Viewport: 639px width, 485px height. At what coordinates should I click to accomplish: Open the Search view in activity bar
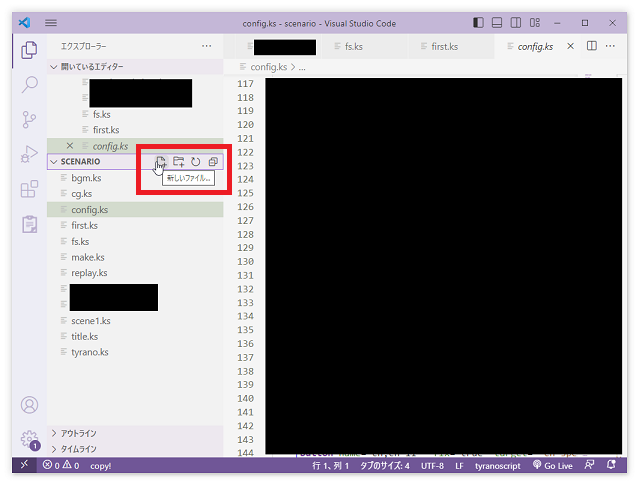(x=29, y=85)
